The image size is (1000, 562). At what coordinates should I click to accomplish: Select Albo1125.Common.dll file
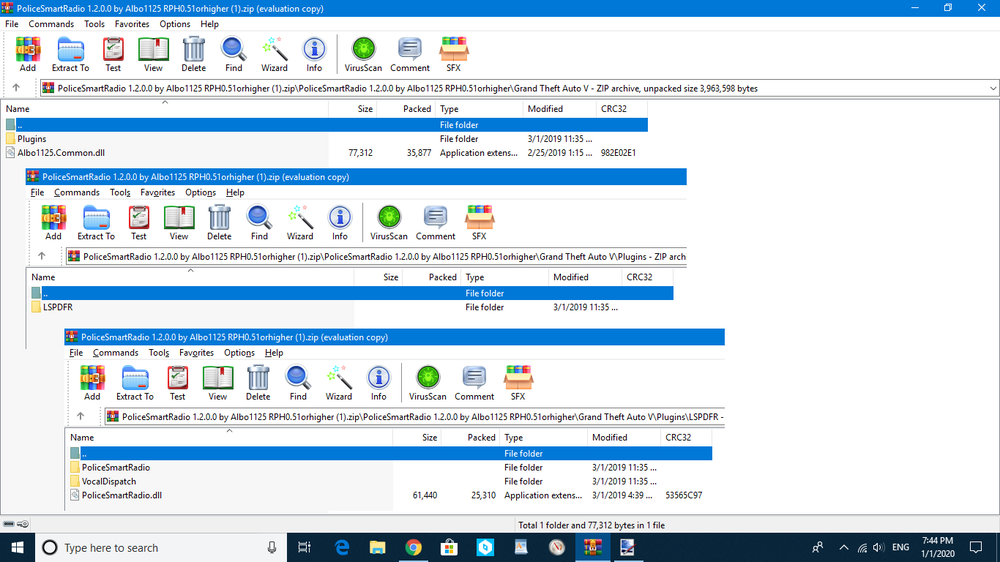click(x=324, y=152)
